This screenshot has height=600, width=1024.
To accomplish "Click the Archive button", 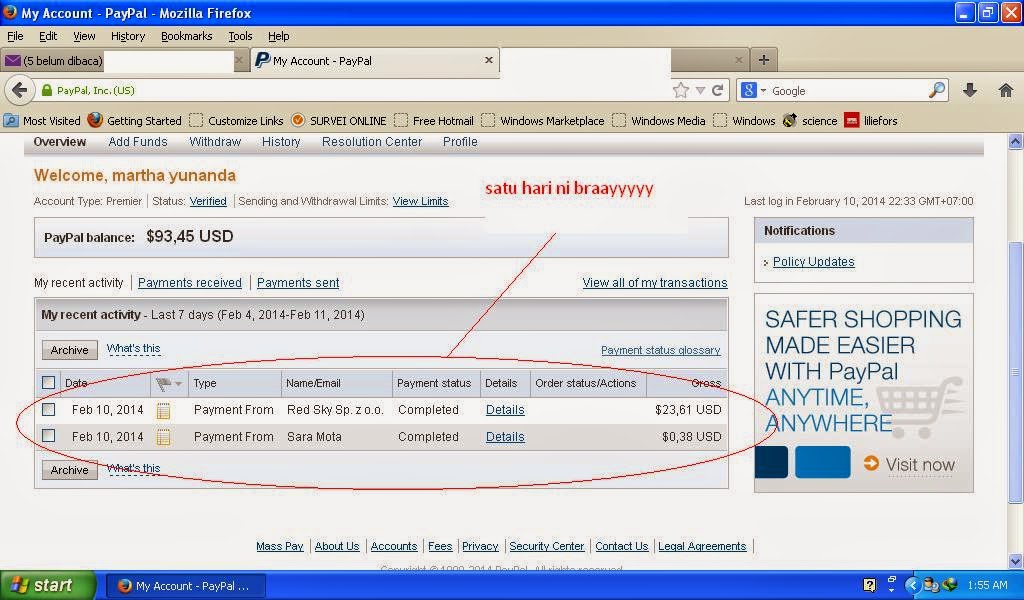I will click(68, 349).
